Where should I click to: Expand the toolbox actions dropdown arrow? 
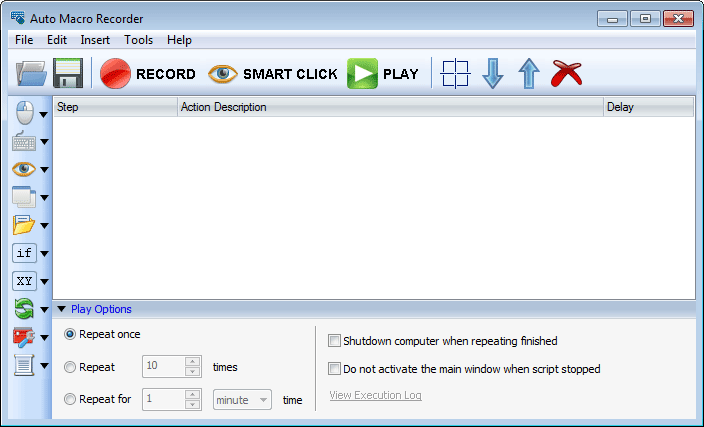pyautogui.click(x=44, y=338)
